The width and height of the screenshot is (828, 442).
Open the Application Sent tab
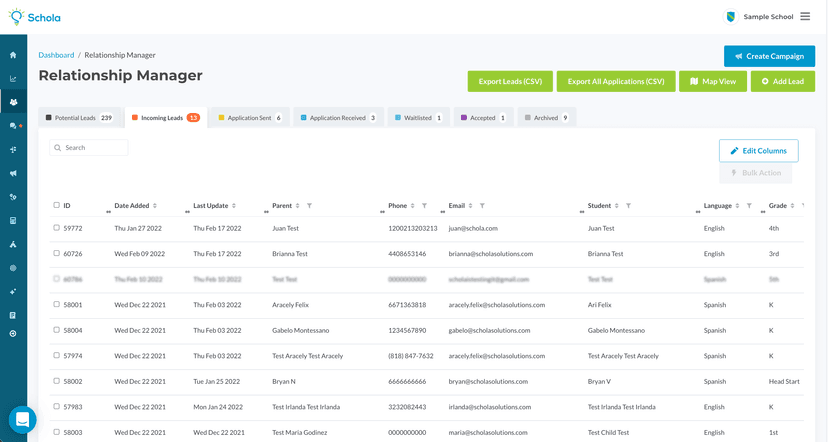250,118
